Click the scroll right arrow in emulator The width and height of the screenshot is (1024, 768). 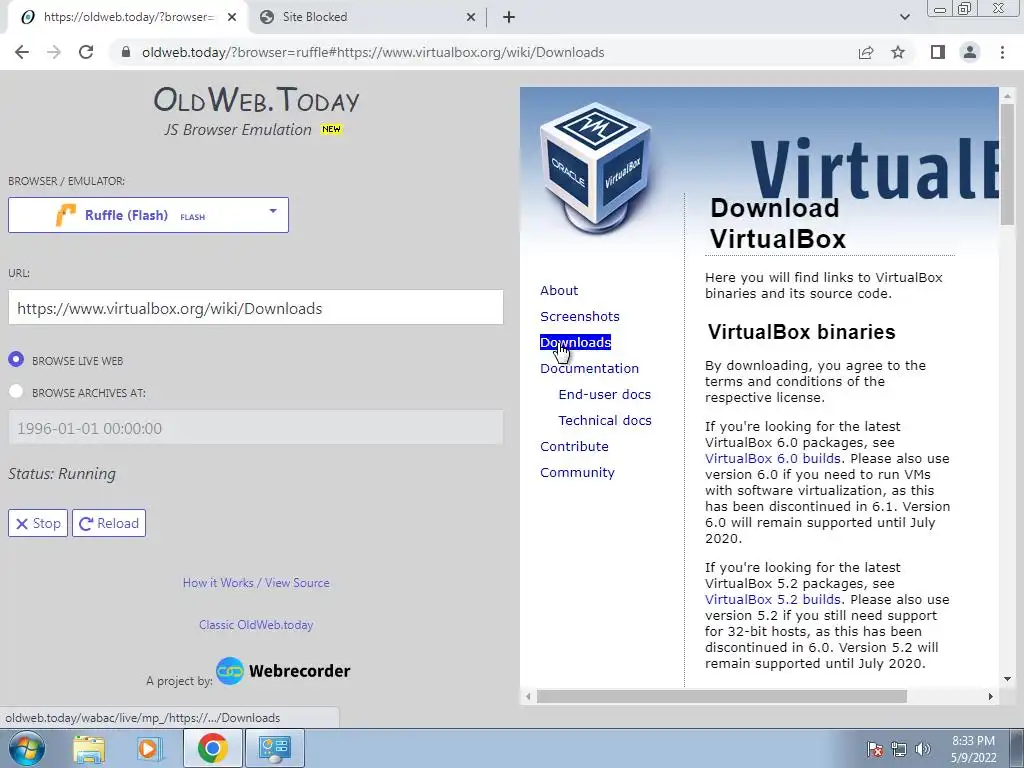[x=990, y=697]
